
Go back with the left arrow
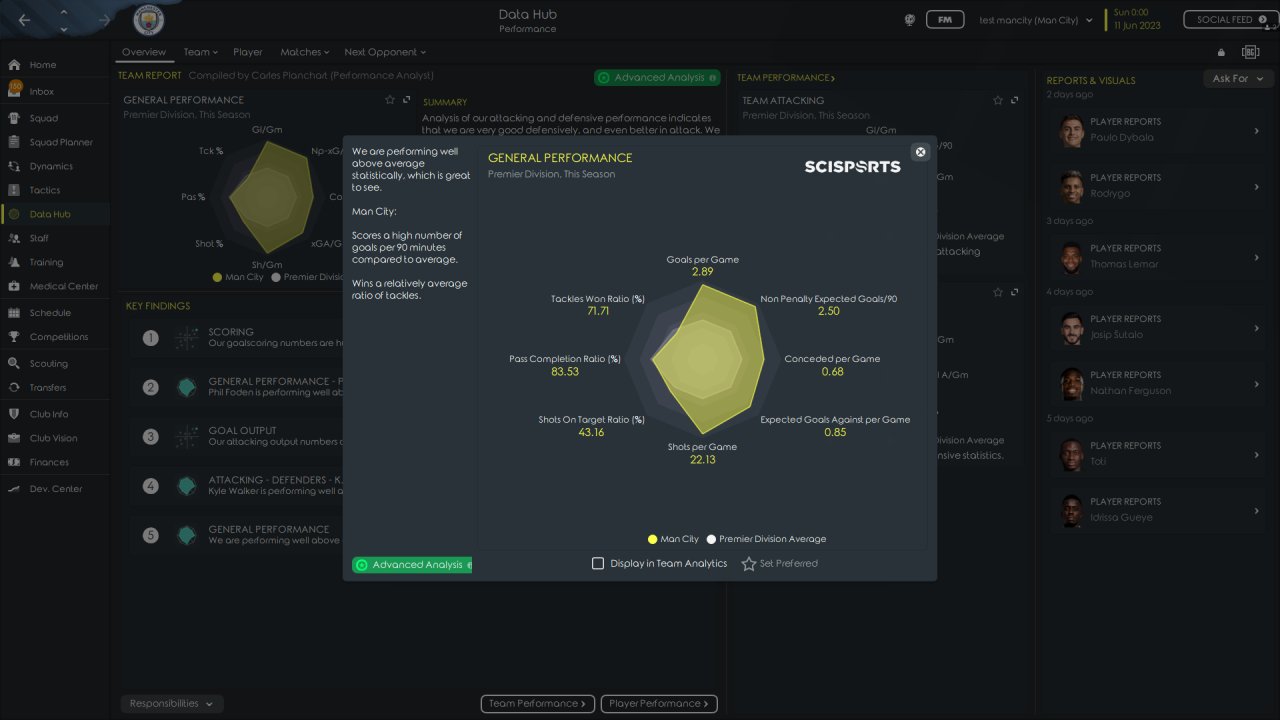[24, 20]
